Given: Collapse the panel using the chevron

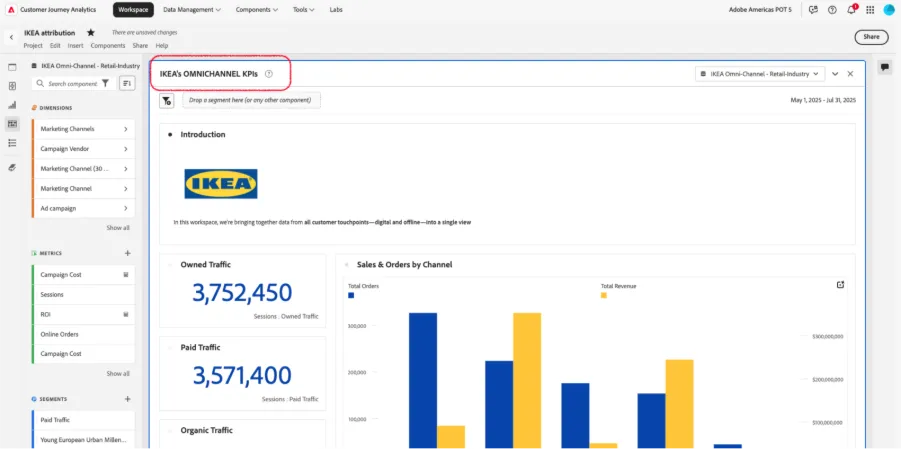Looking at the screenshot, I should (x=835, y=74).
